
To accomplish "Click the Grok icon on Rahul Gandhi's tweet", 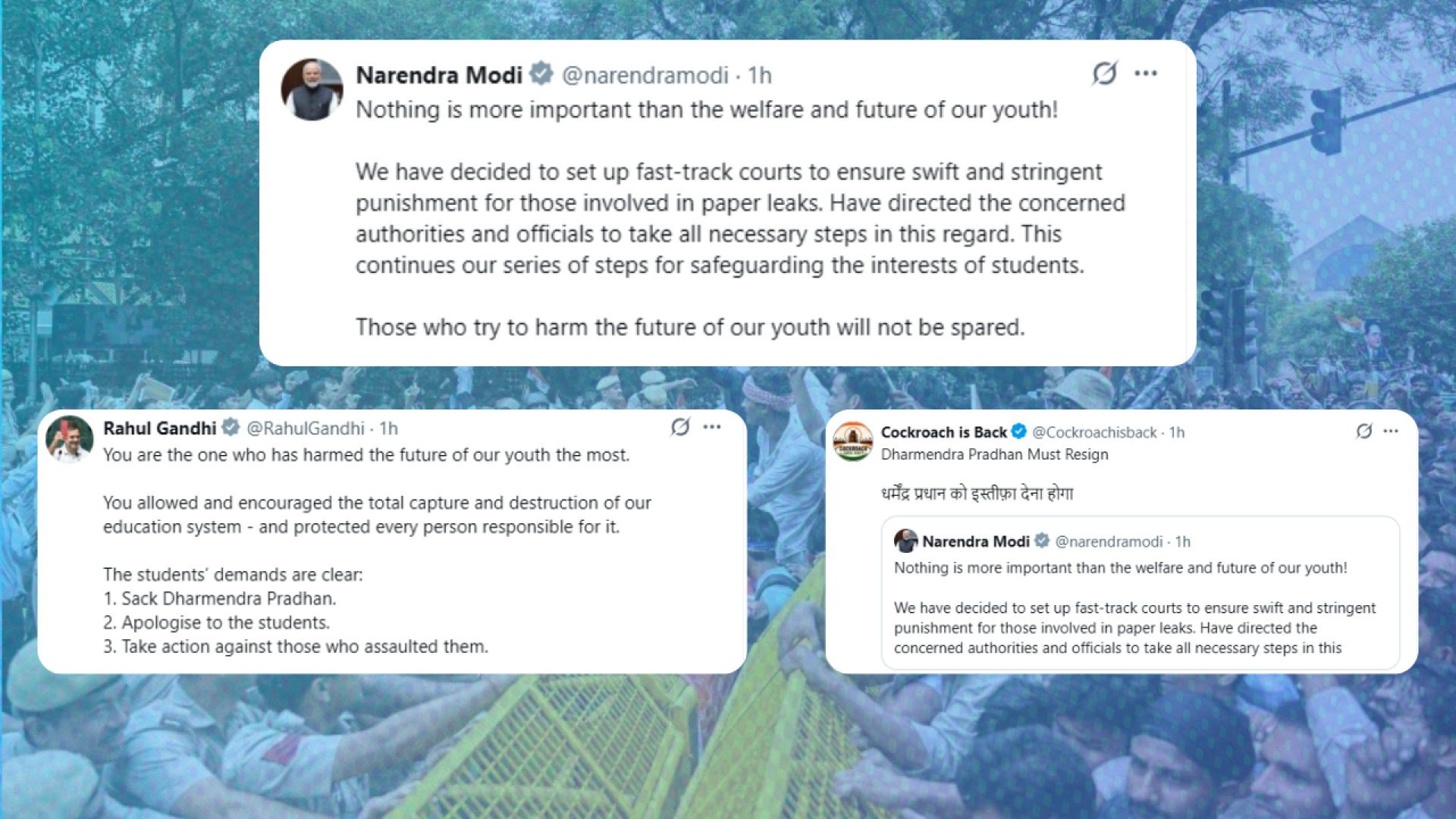I will pos(680,427).
